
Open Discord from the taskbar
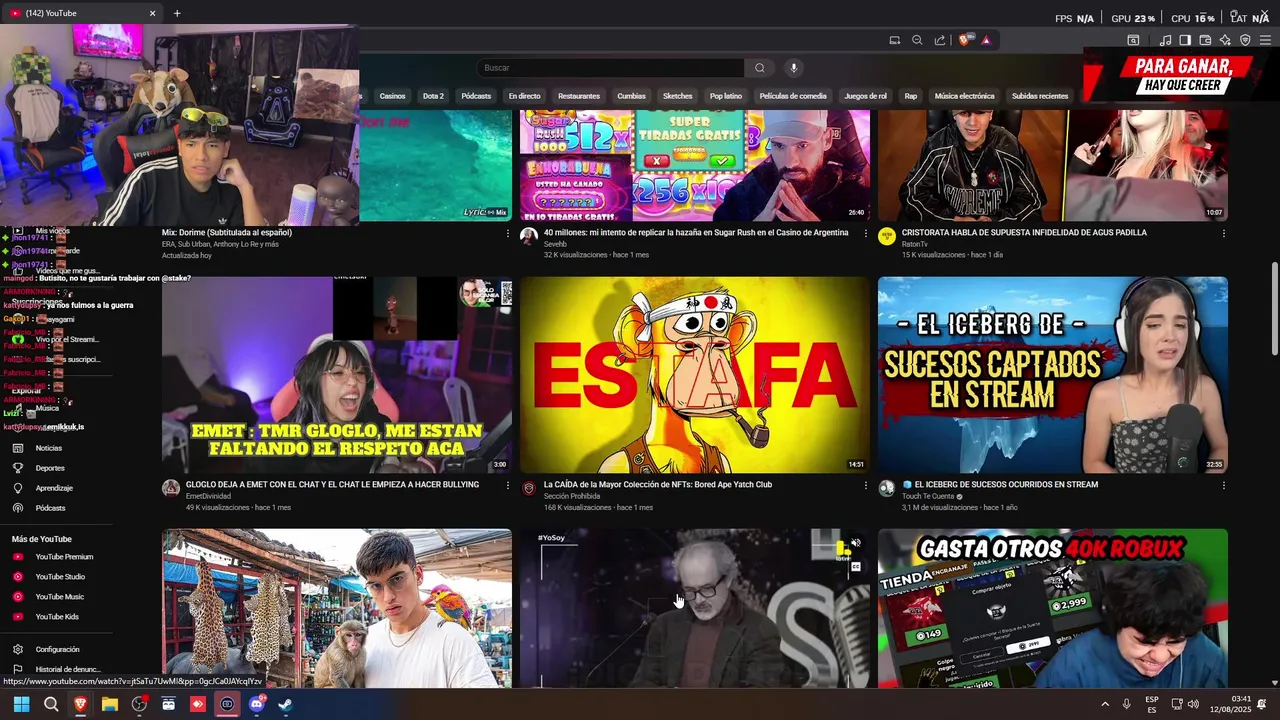[257, 704]
